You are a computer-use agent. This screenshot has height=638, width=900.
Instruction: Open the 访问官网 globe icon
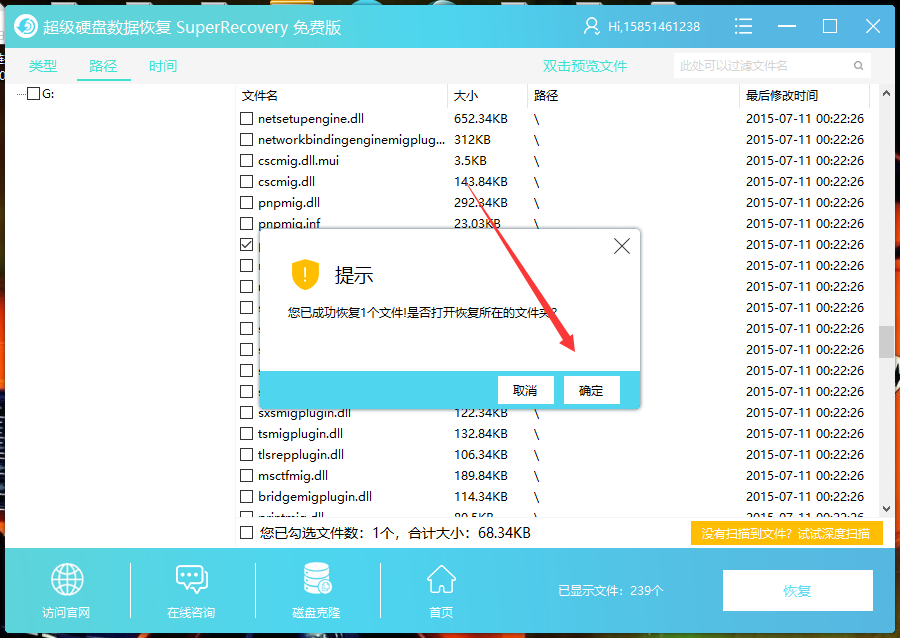pyautogui.click(x=67, y=579)
